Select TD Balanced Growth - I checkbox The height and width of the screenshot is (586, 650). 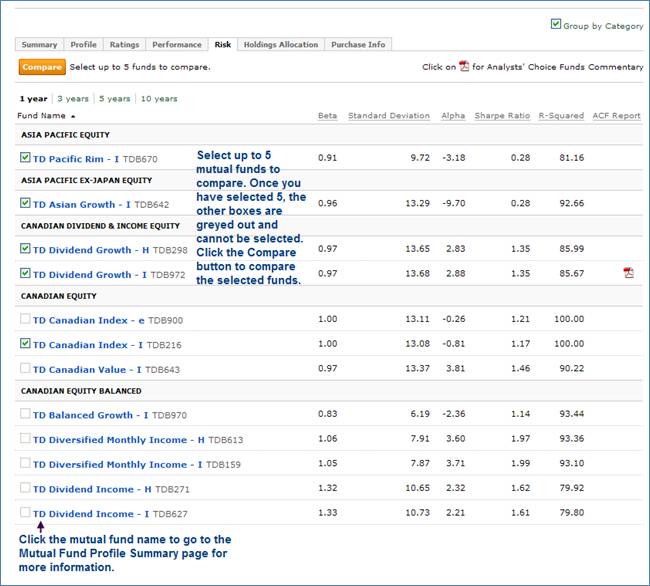25,414
